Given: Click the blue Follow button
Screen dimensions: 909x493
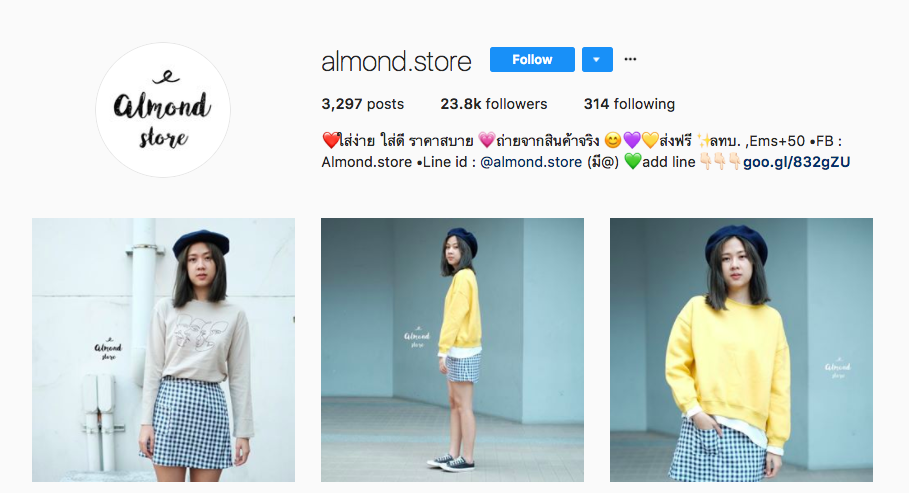Looking at the screenshot, I should pos(532,60).
